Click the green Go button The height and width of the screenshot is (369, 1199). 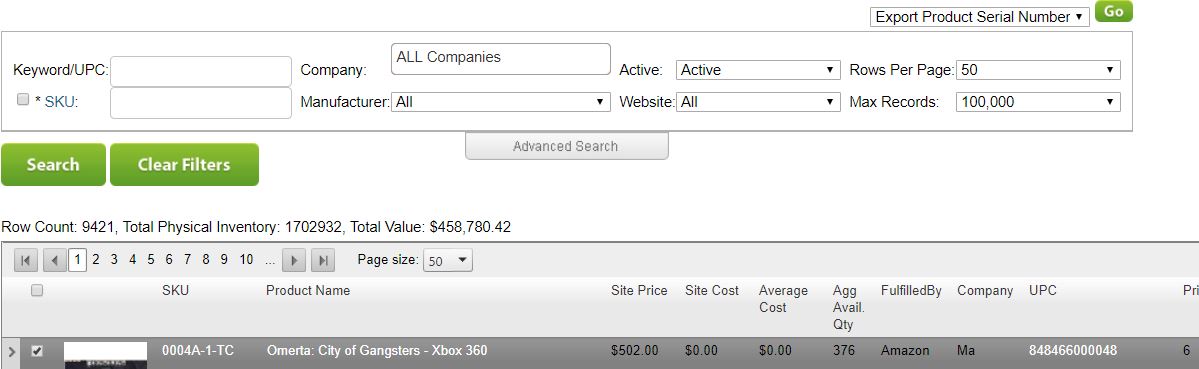[1113, 11]
